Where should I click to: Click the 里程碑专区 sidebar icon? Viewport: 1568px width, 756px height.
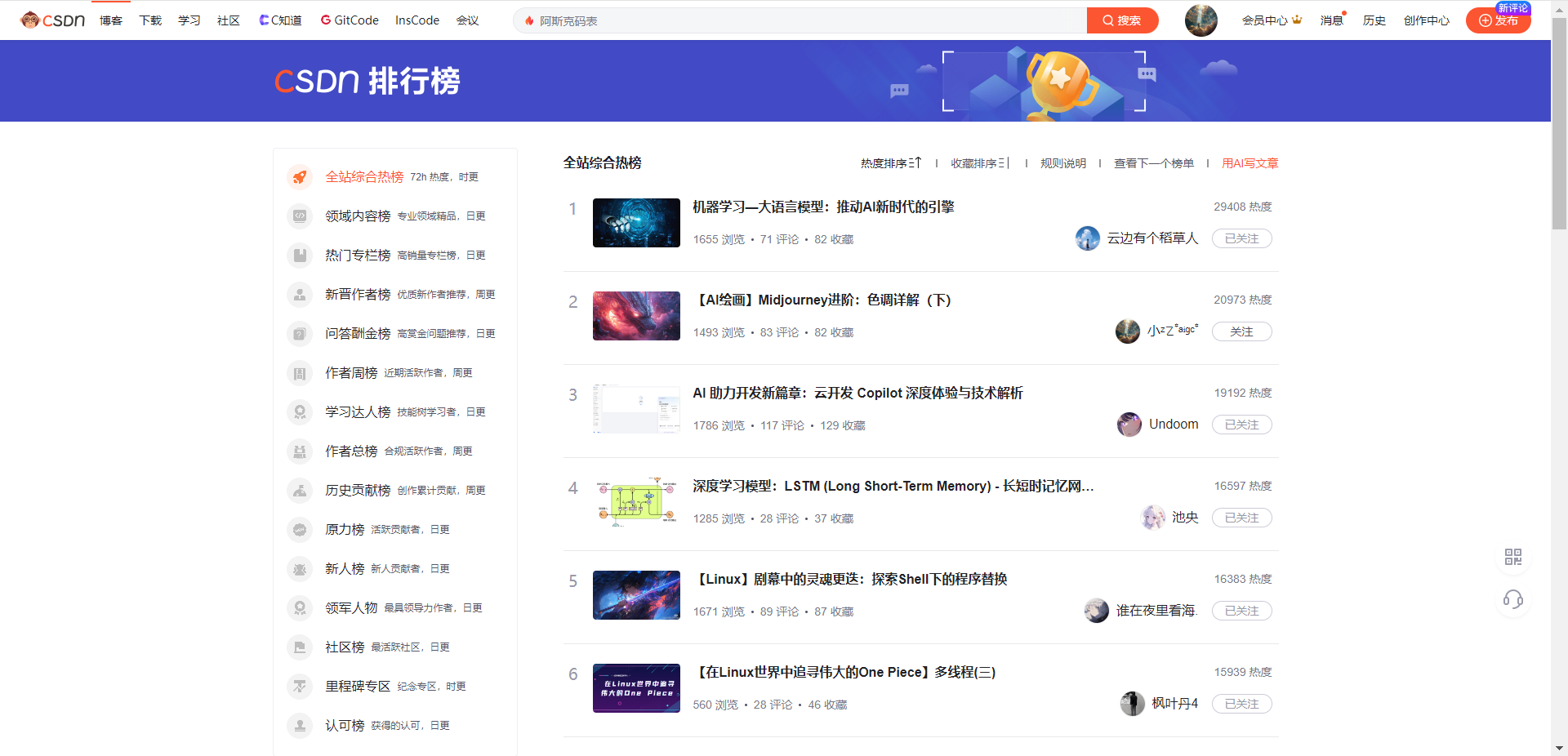[x=300, y=687]
